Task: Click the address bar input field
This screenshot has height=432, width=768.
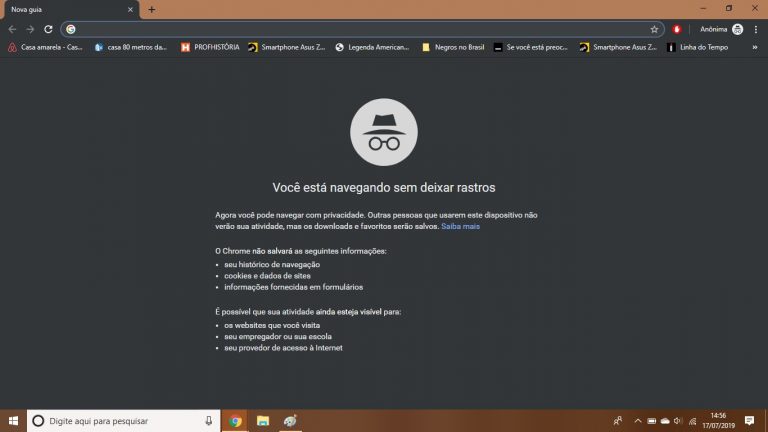Action: click(x=362, y=29)
